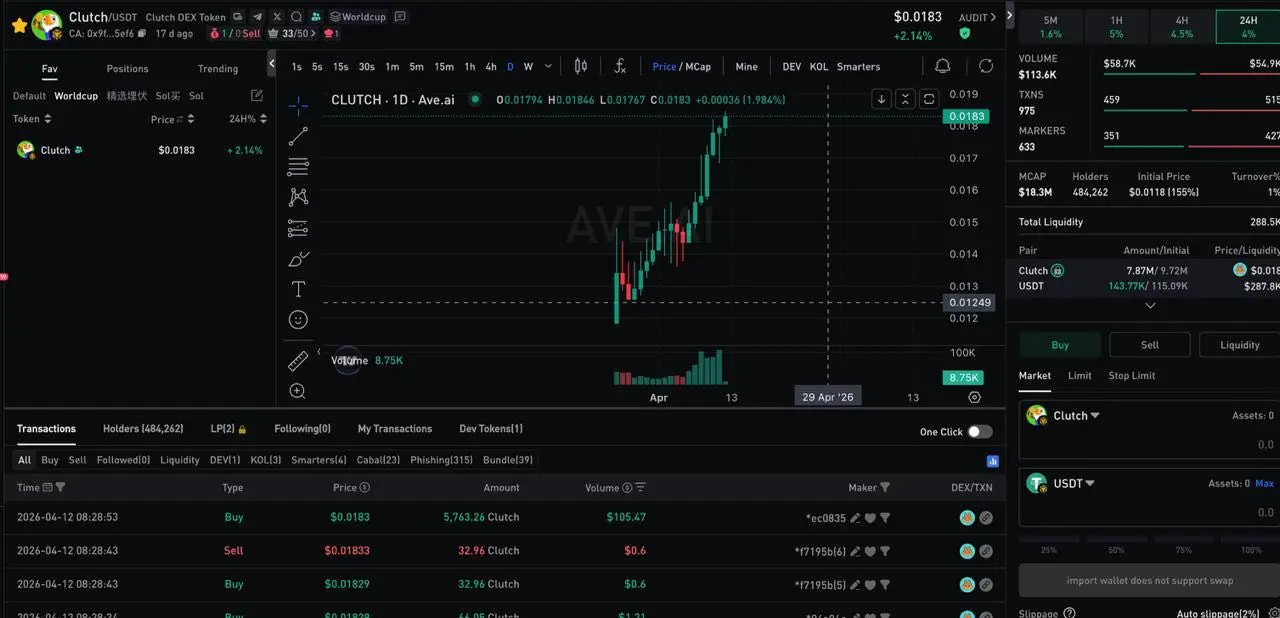Filter transactions by Phishing(315)
The image size is (1280, 618).
point(441,460)
